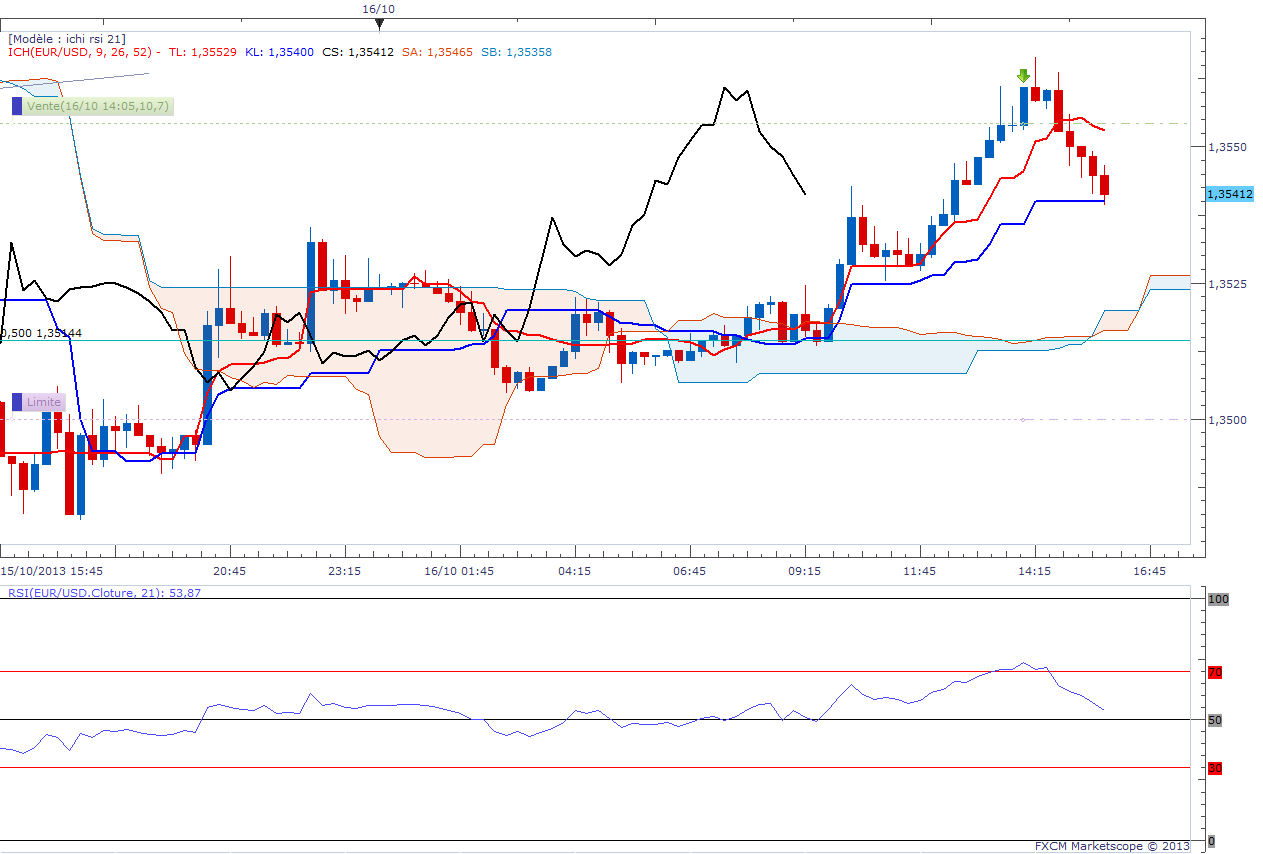Click the 1,3525 price axis label
Viewport: 1263px width, 854px height.
point(1227,284)
